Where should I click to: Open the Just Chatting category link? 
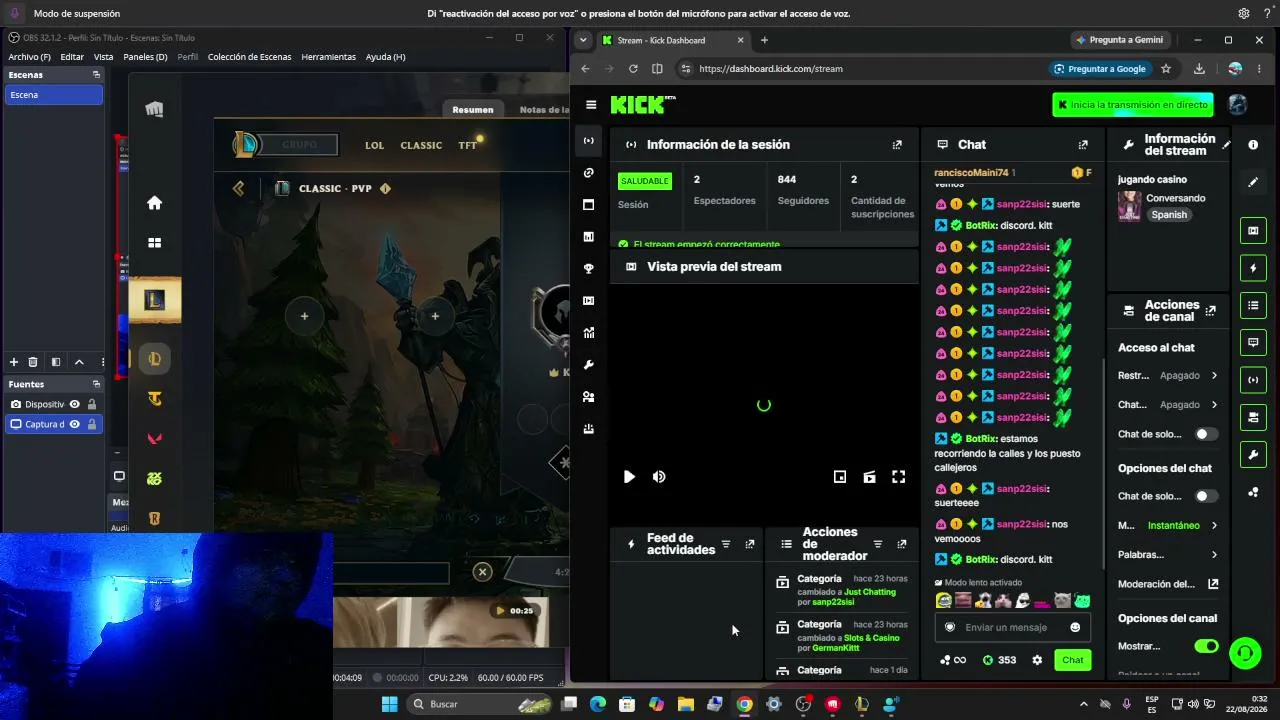coord(870,592)
